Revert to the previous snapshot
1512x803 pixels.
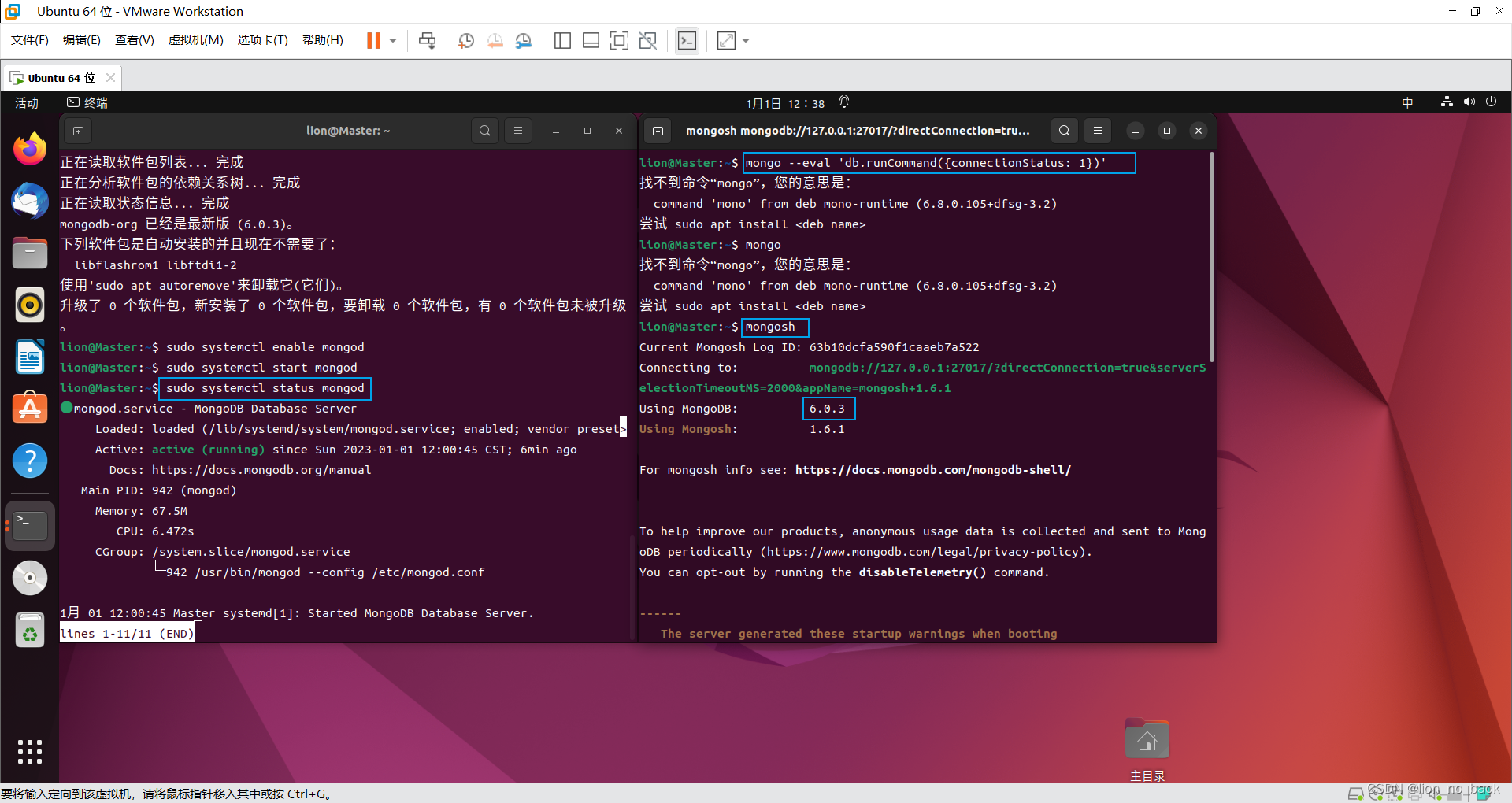tap(495, 40)
